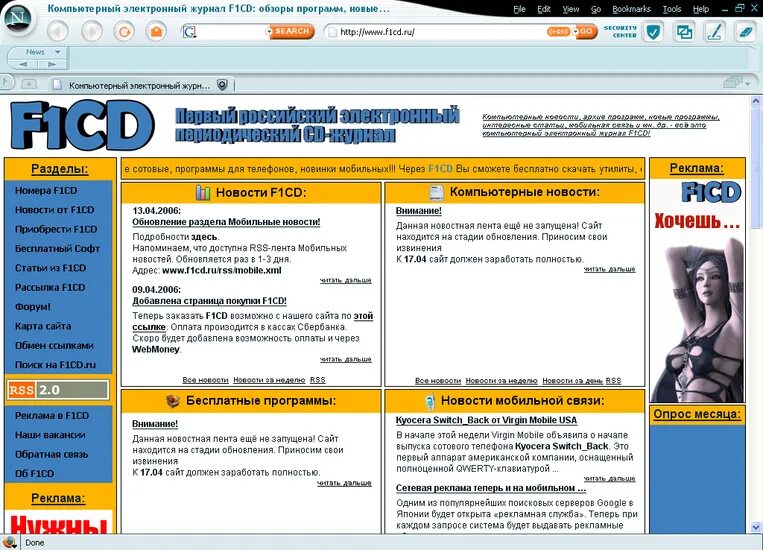Click the News previous arrow
This screenshot has height=550, width=763.
click(23, 64)
